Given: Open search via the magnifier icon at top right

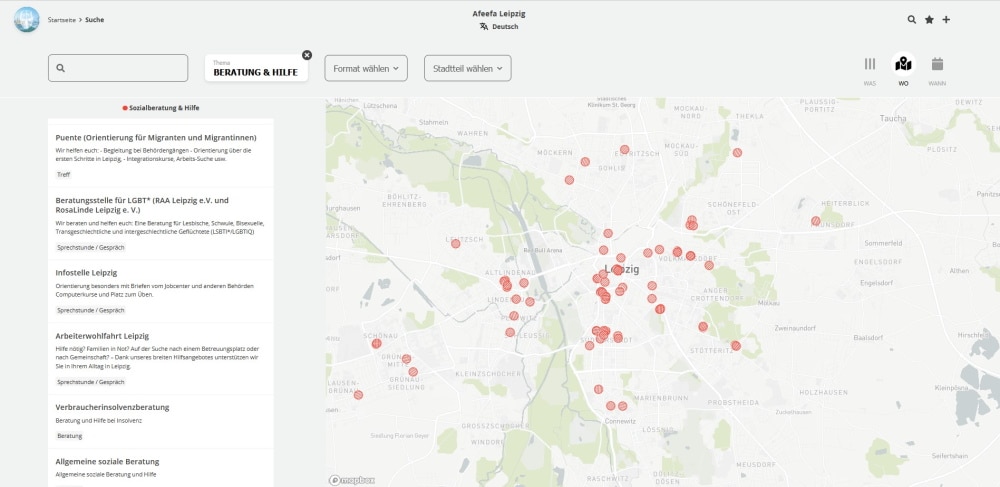Looking at the screenshot, I should point(911,19).
